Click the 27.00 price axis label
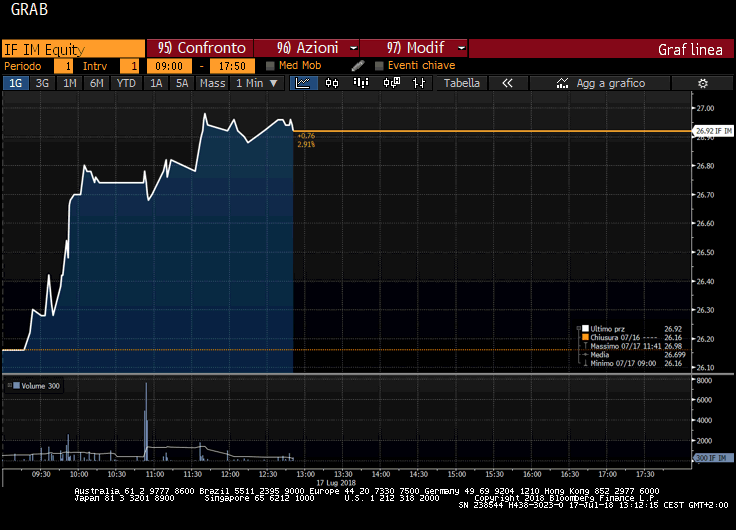736x530 pixels. pyautogui.click(x=705, y=108)
